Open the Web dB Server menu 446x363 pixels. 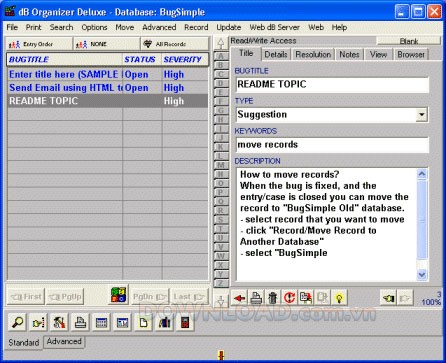point(274,27)
